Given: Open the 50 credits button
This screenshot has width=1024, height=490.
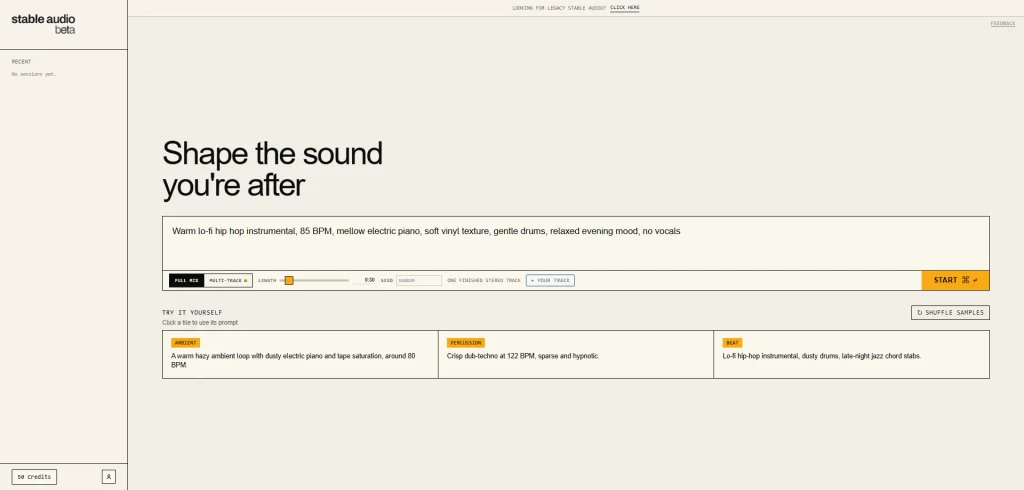Looking at the screenshot, I should [34, 477].
